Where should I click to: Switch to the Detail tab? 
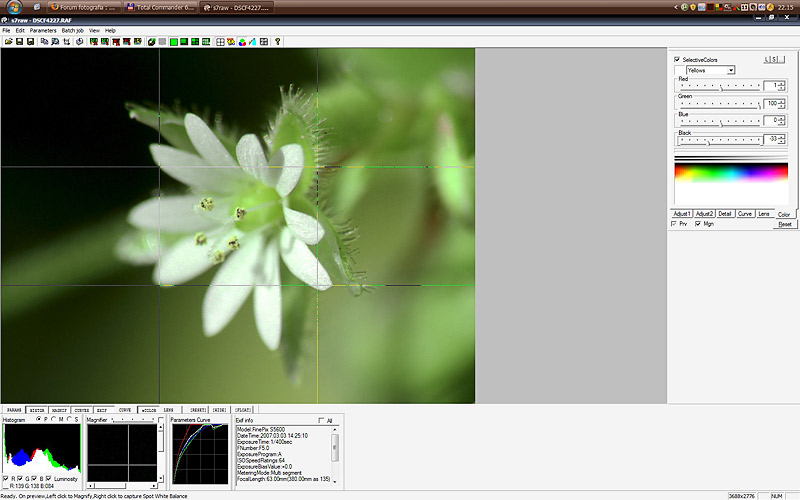click(x=725, y=214)
